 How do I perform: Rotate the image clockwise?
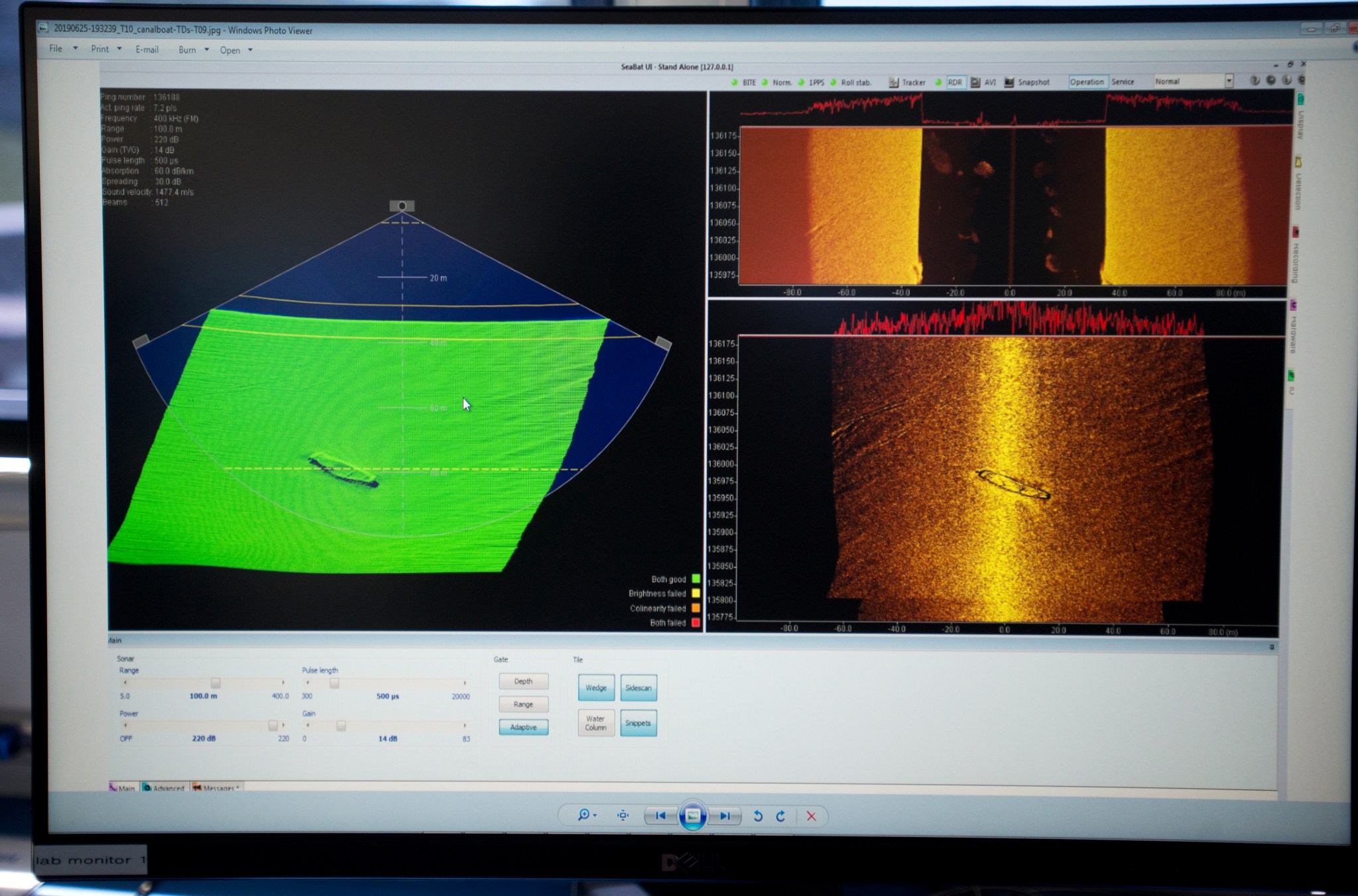[x=781, y=816]
